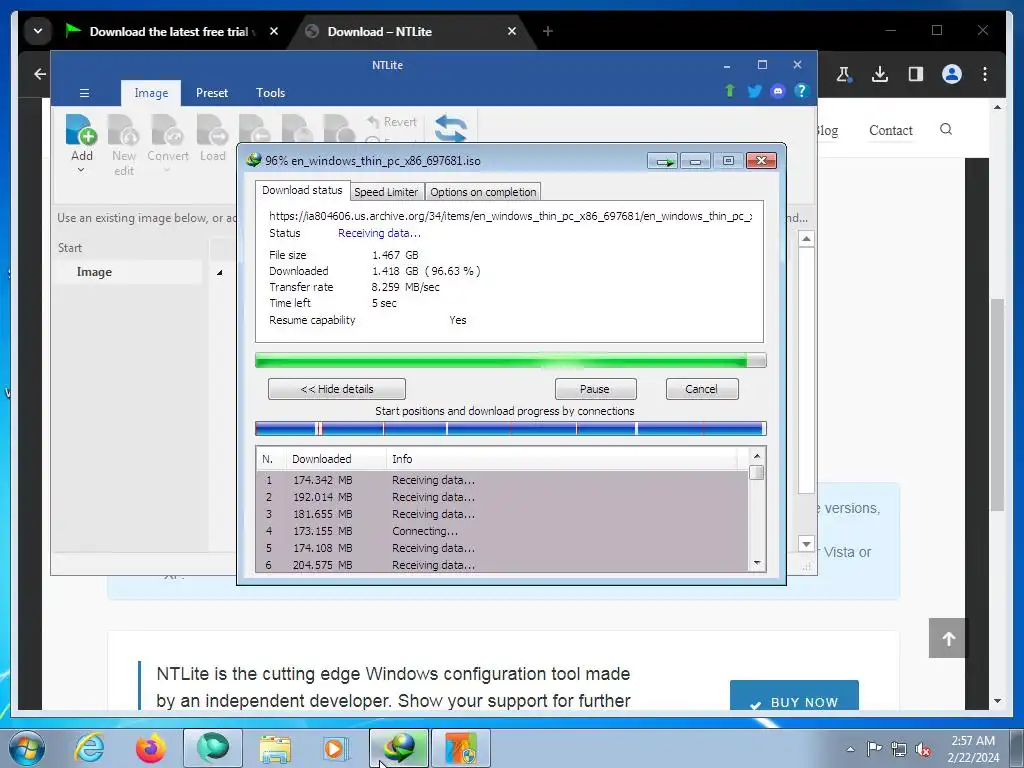Open Windows Media Player from taskbar

[336, 748]
